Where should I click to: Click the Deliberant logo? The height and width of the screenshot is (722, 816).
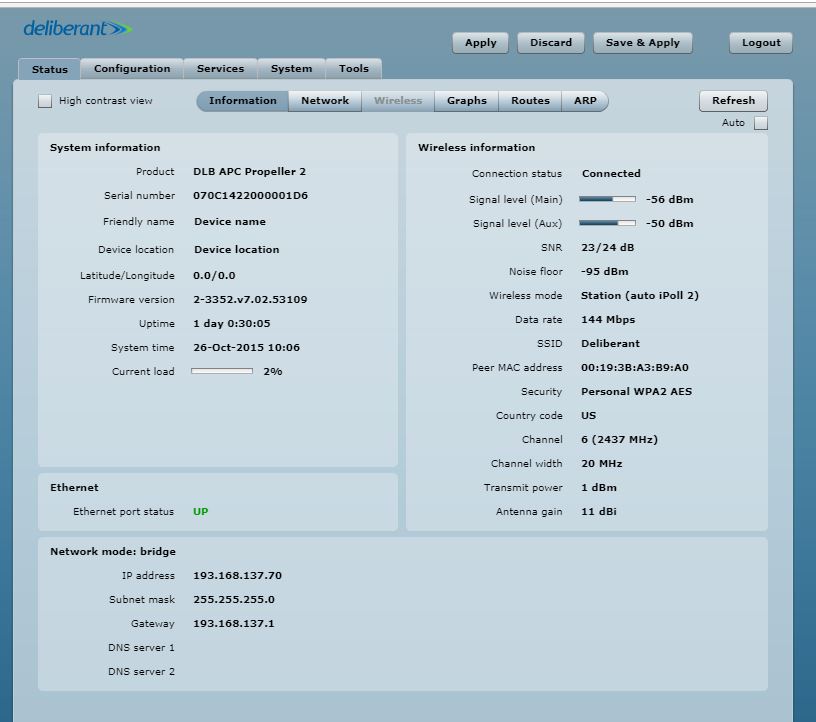point(77,29)
